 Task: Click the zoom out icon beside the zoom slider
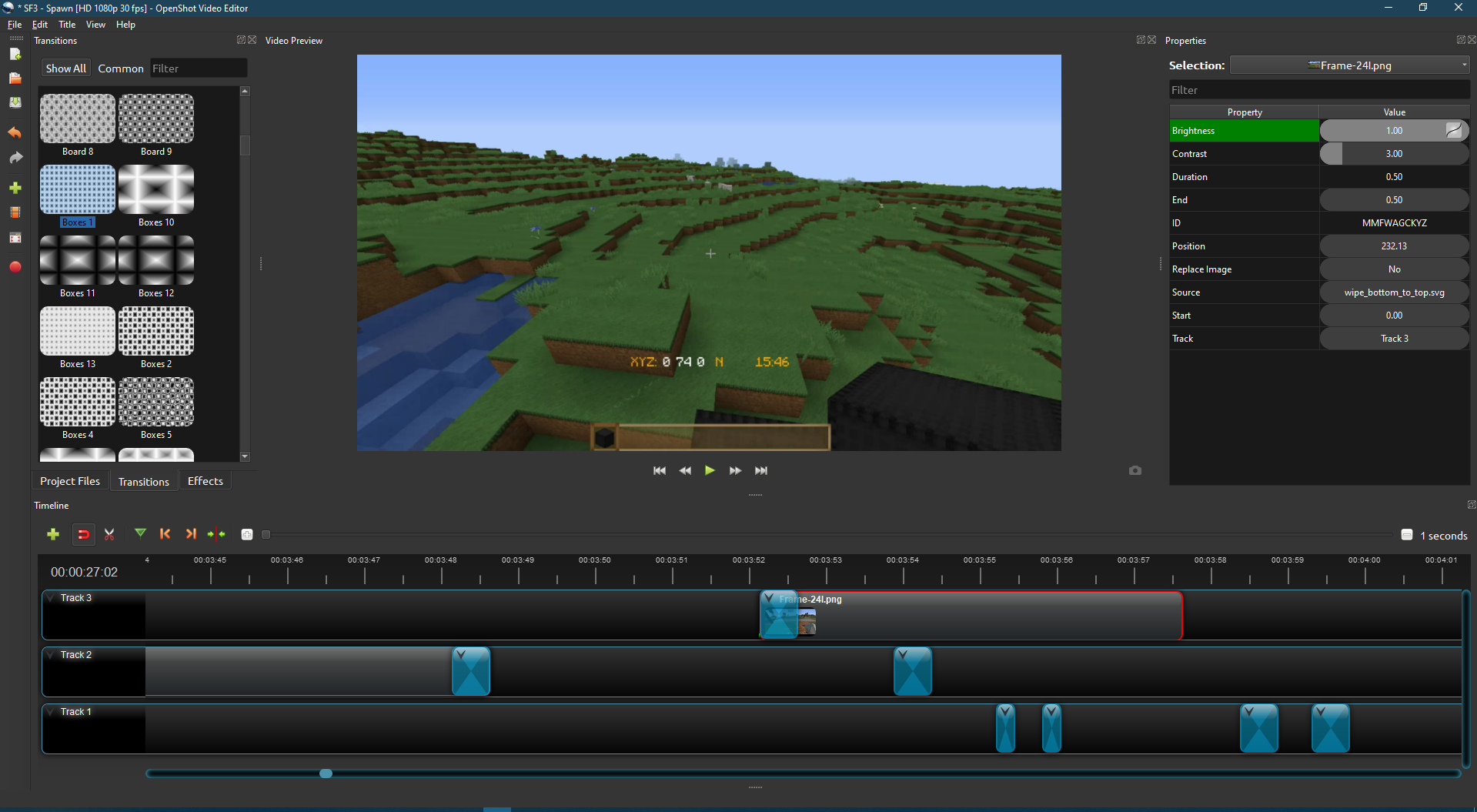click(x=247, y=535)
